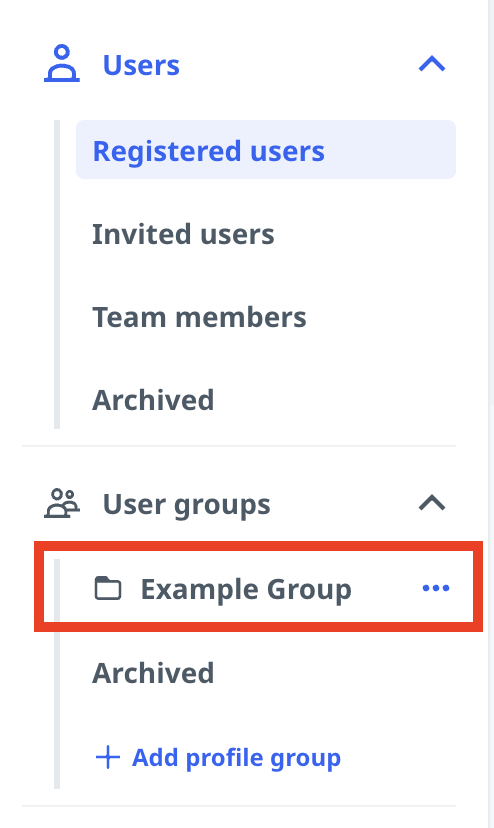Select the Registered users entry
Viewport: 494px width, 828px height.
(x=266, y=149)
